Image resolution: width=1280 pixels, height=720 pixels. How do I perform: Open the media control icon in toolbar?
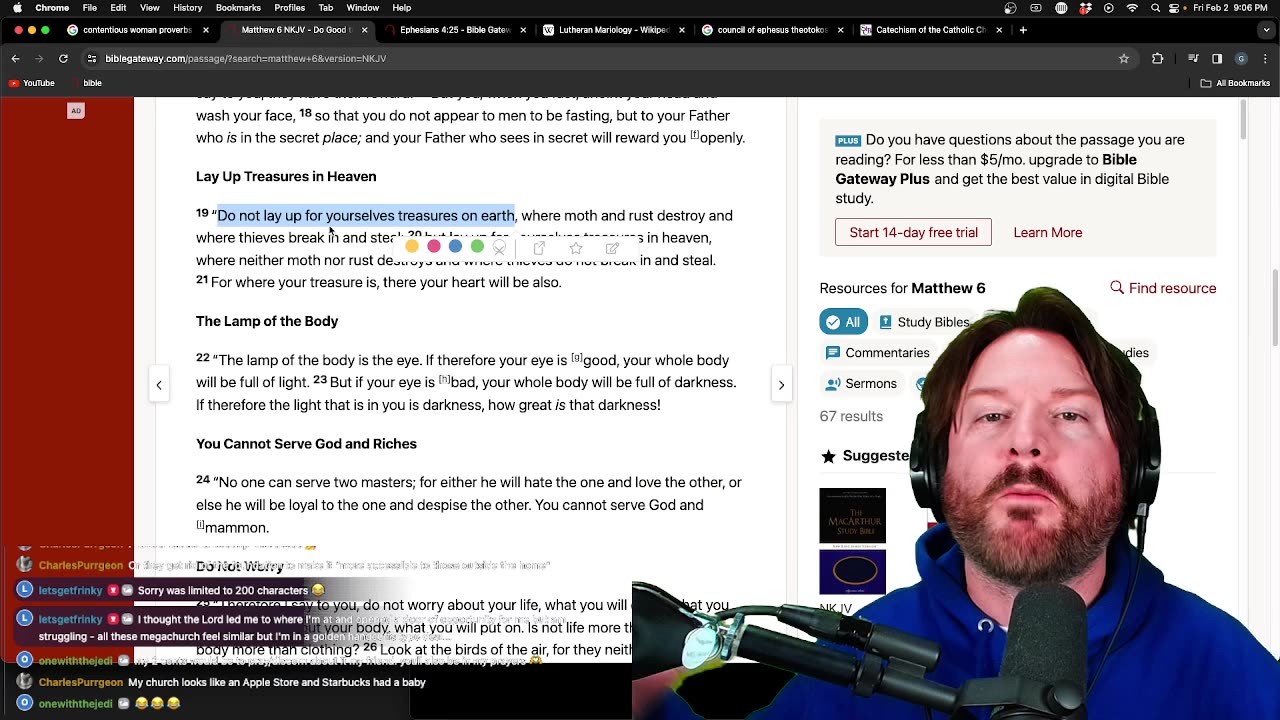coord(1193,59)
